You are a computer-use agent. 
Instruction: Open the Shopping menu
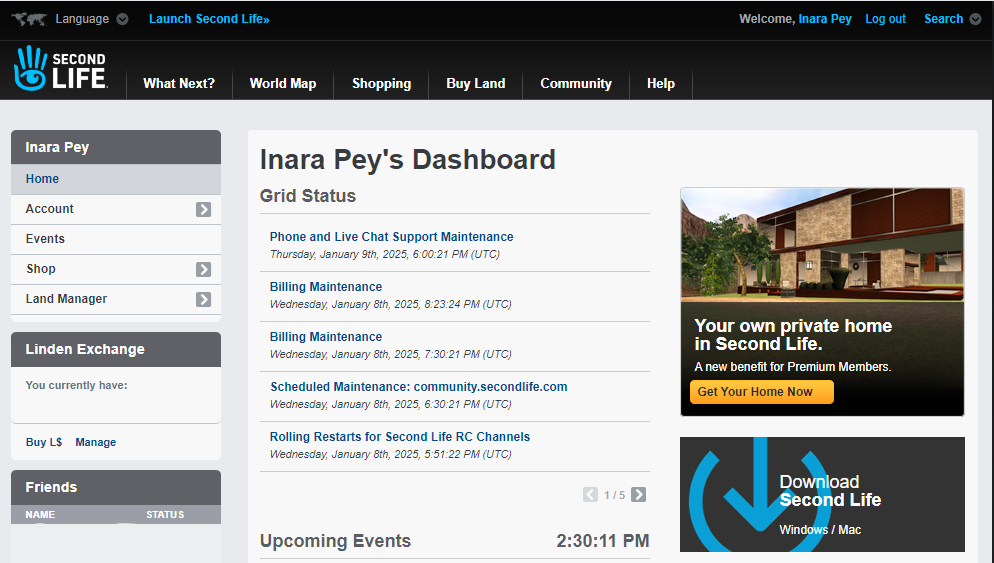pyautogui.click(x=381, y=84)
